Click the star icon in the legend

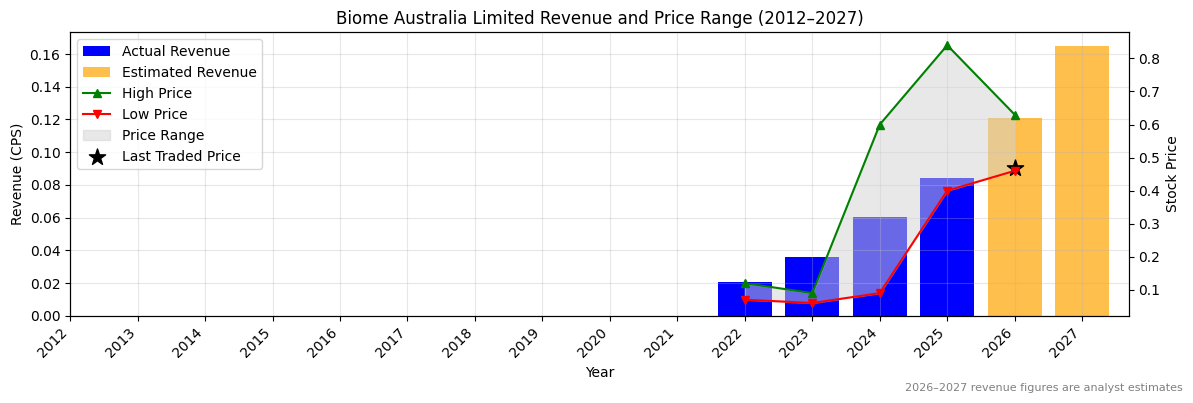coord(97,157)
